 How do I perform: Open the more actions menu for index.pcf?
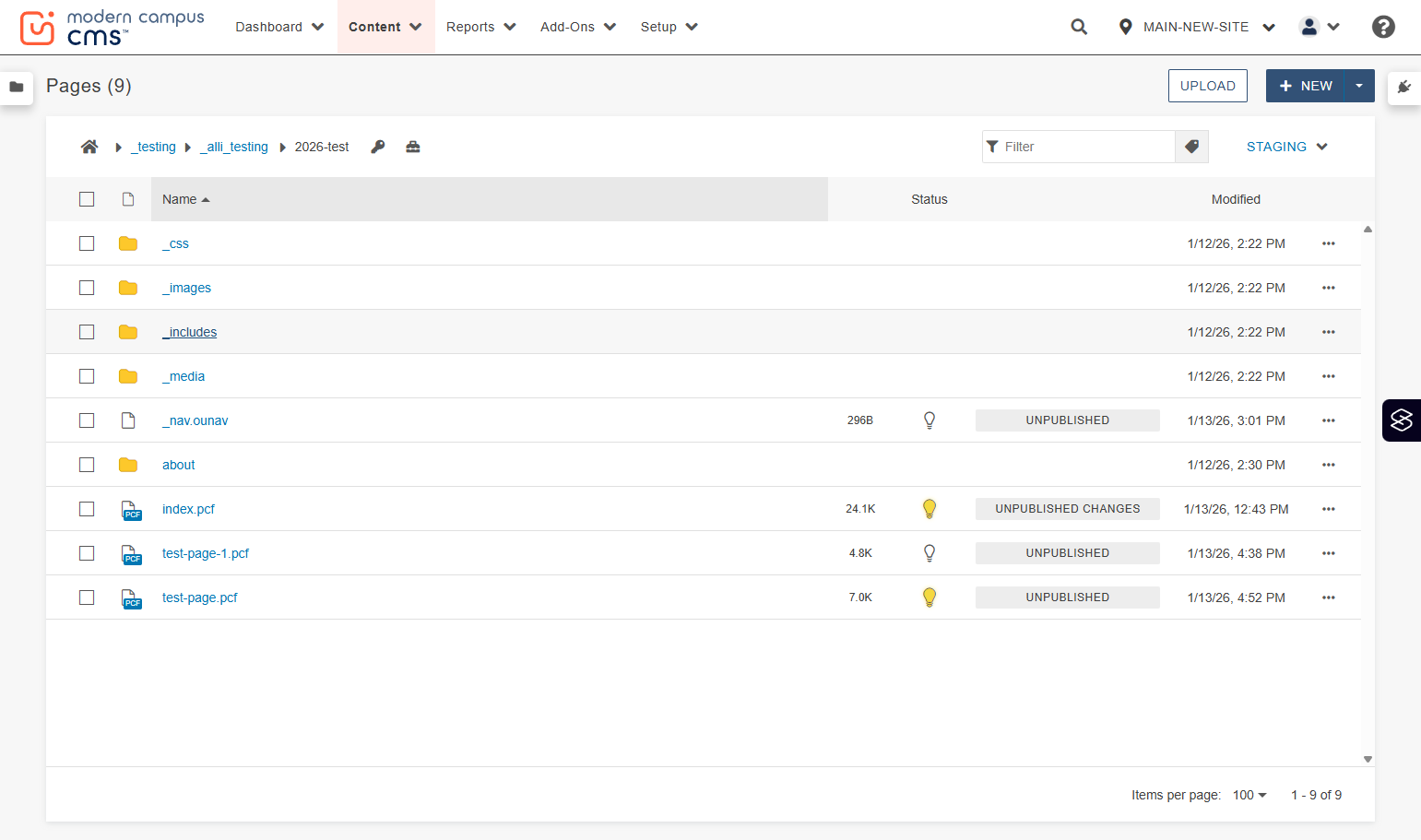(1329, 509)
